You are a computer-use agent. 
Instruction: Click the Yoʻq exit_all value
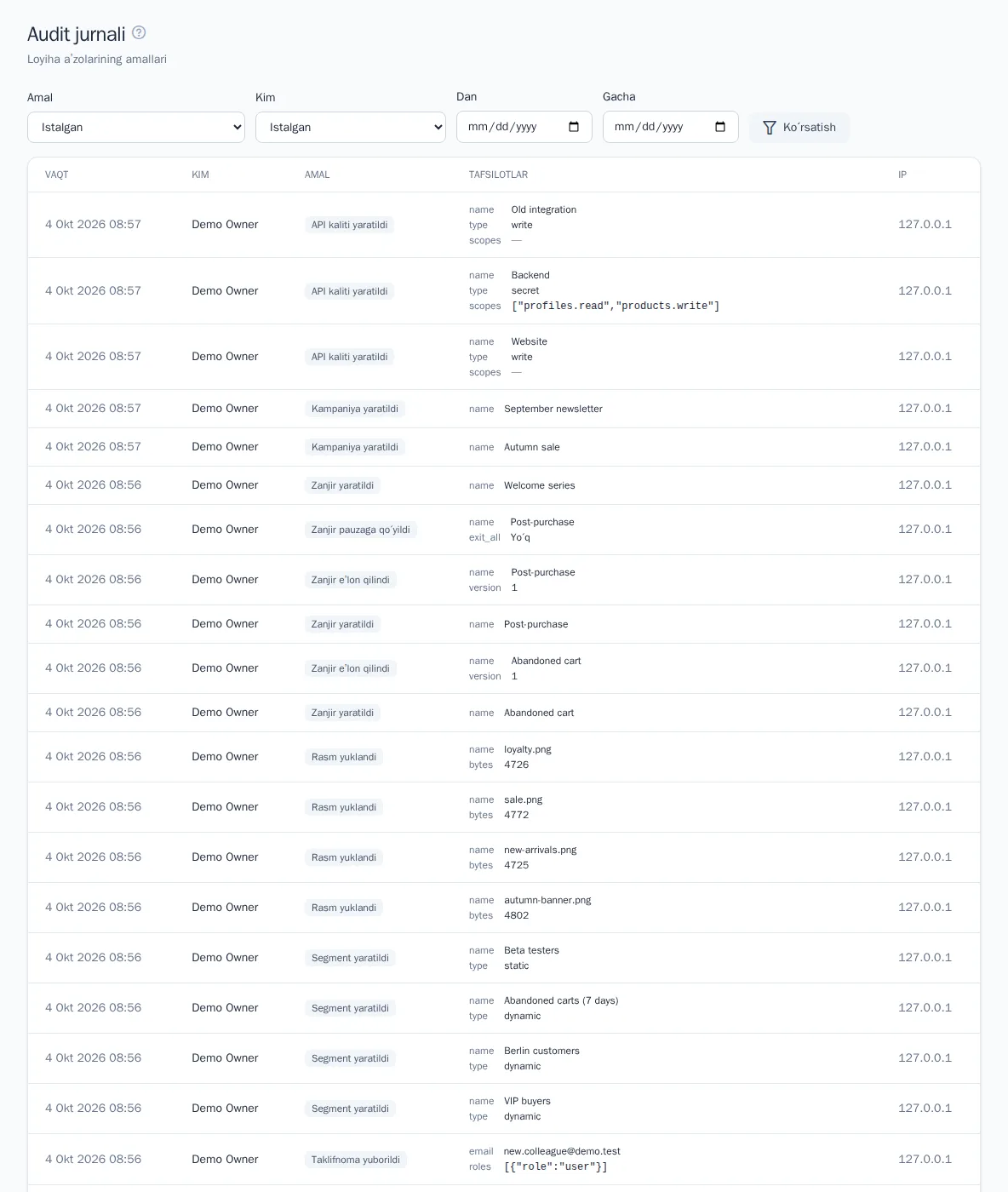pyautogui.click(x=520, y=537)
